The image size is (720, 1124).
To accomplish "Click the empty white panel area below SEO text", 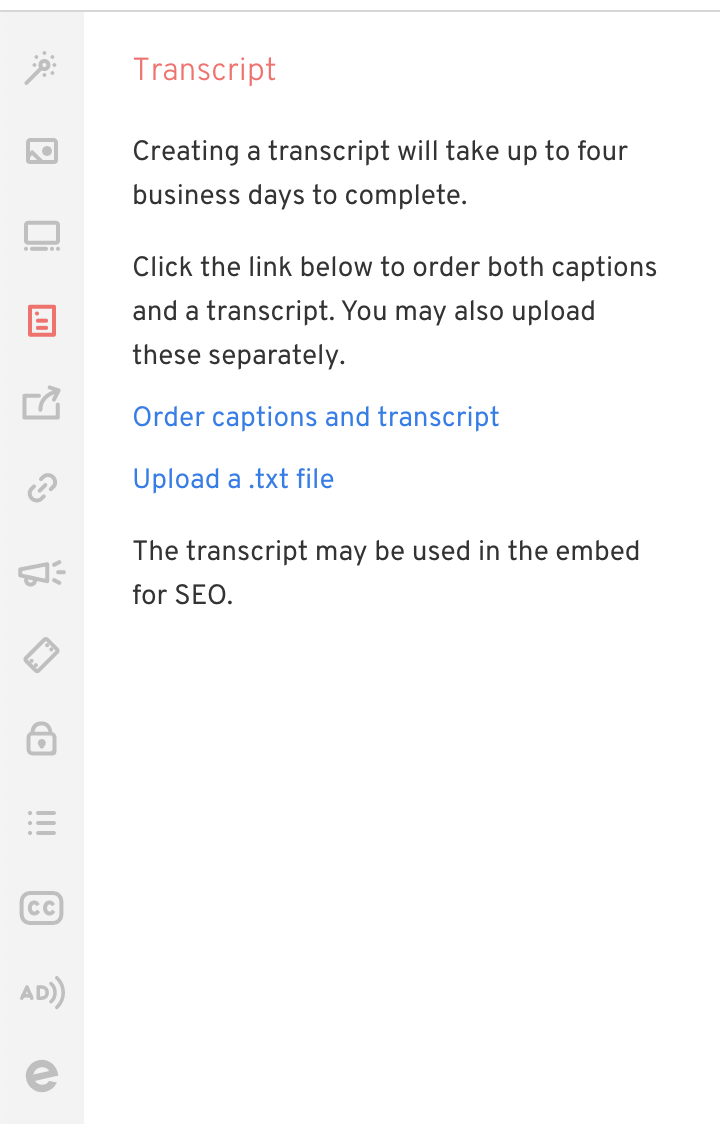I will pyautogui.click(x=402, y=860).
